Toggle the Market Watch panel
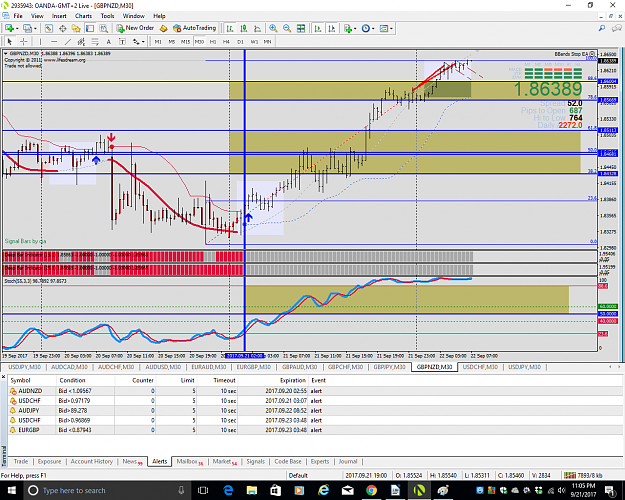 click(49, 28)
